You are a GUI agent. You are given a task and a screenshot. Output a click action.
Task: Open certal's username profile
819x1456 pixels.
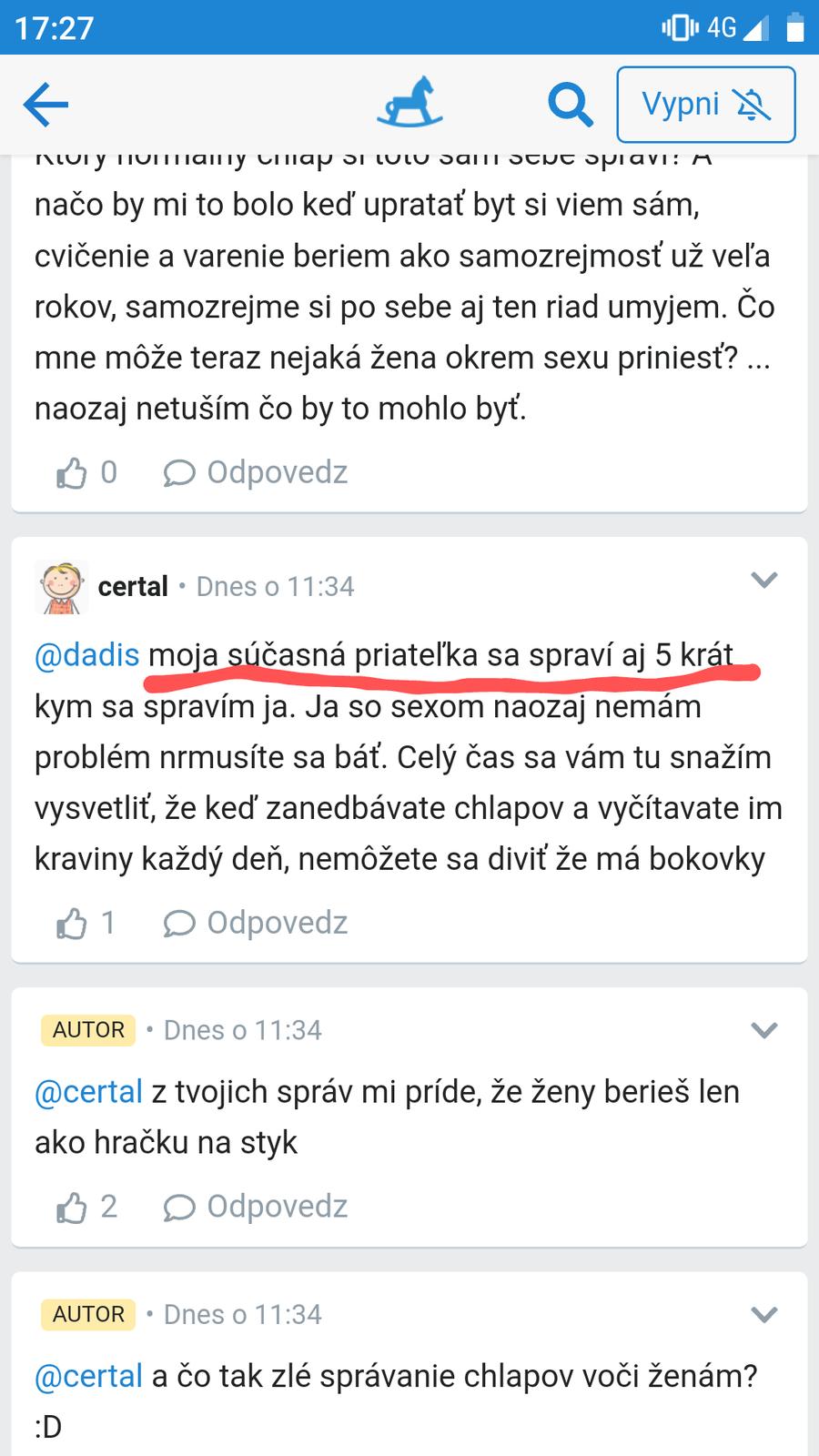tap(133, 587)
